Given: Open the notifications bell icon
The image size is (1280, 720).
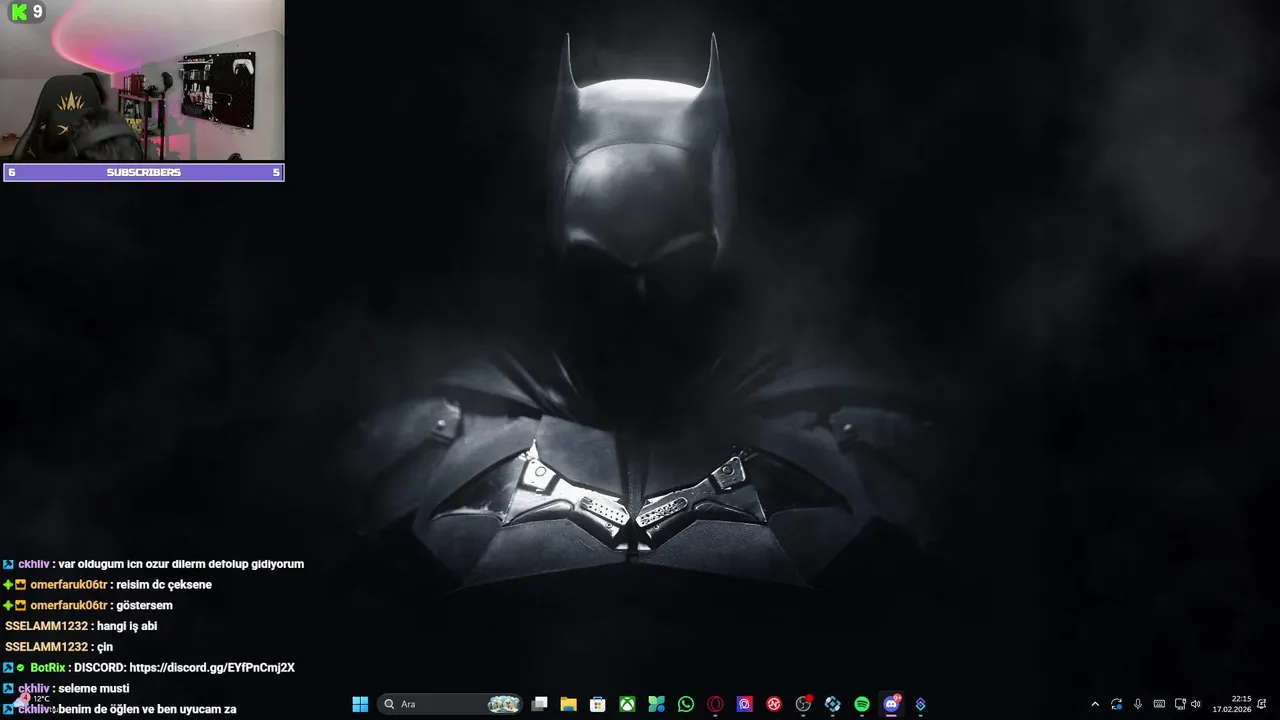Looking at the screenshot, I should (1262, 704).
